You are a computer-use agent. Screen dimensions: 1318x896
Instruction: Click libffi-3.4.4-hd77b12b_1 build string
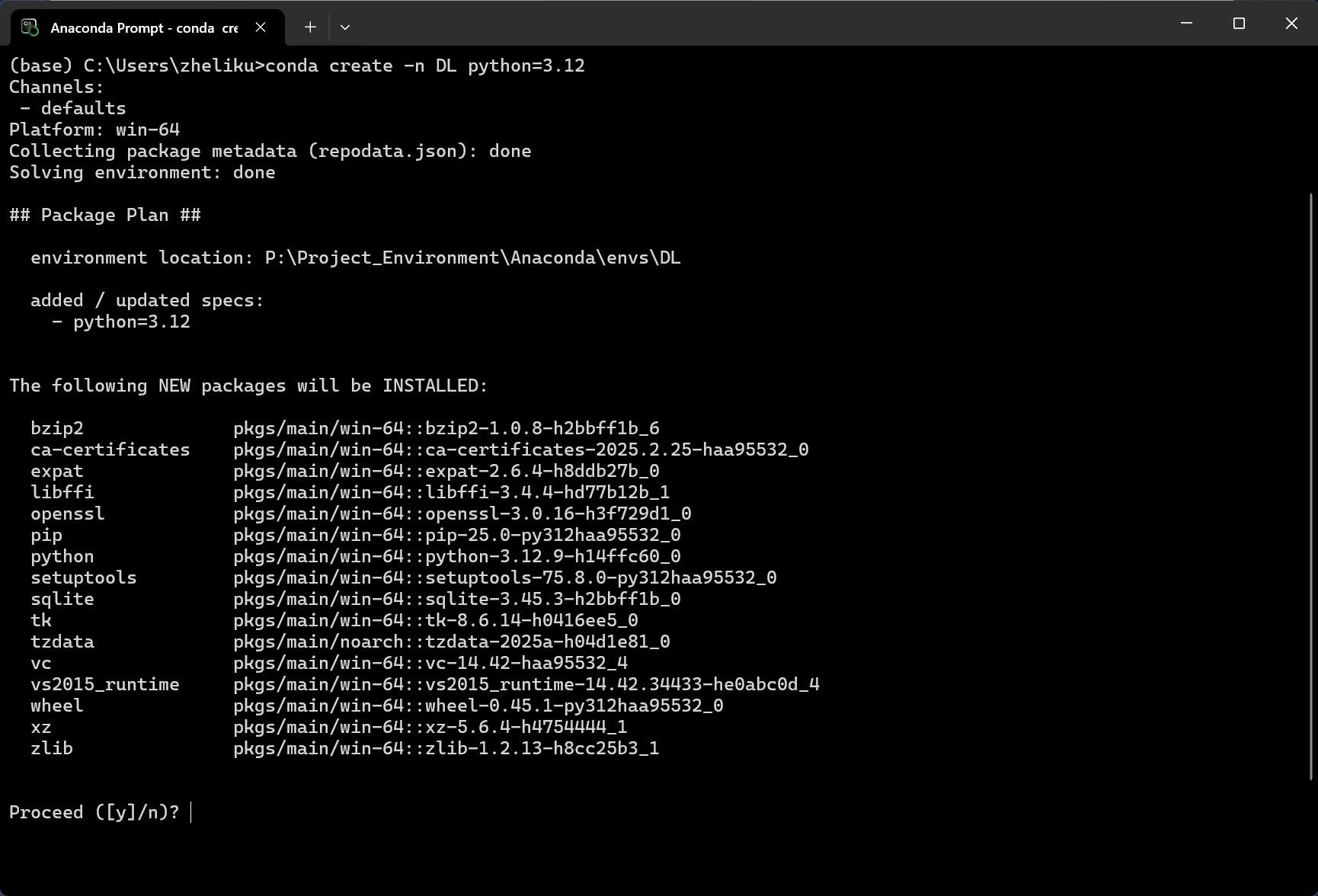548,492
